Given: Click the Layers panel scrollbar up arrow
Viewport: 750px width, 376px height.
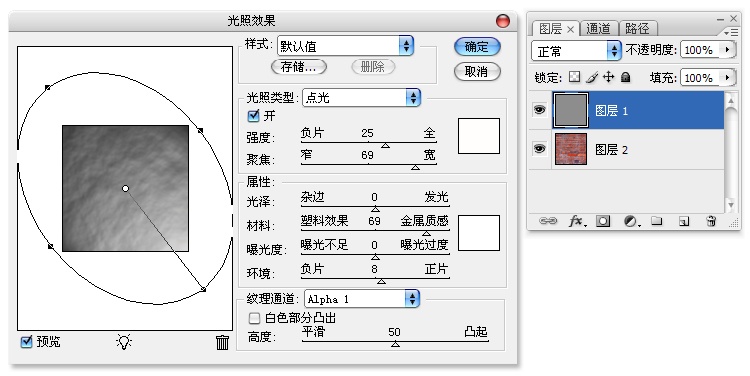Looking at the screenshot, I should (730, 100).
